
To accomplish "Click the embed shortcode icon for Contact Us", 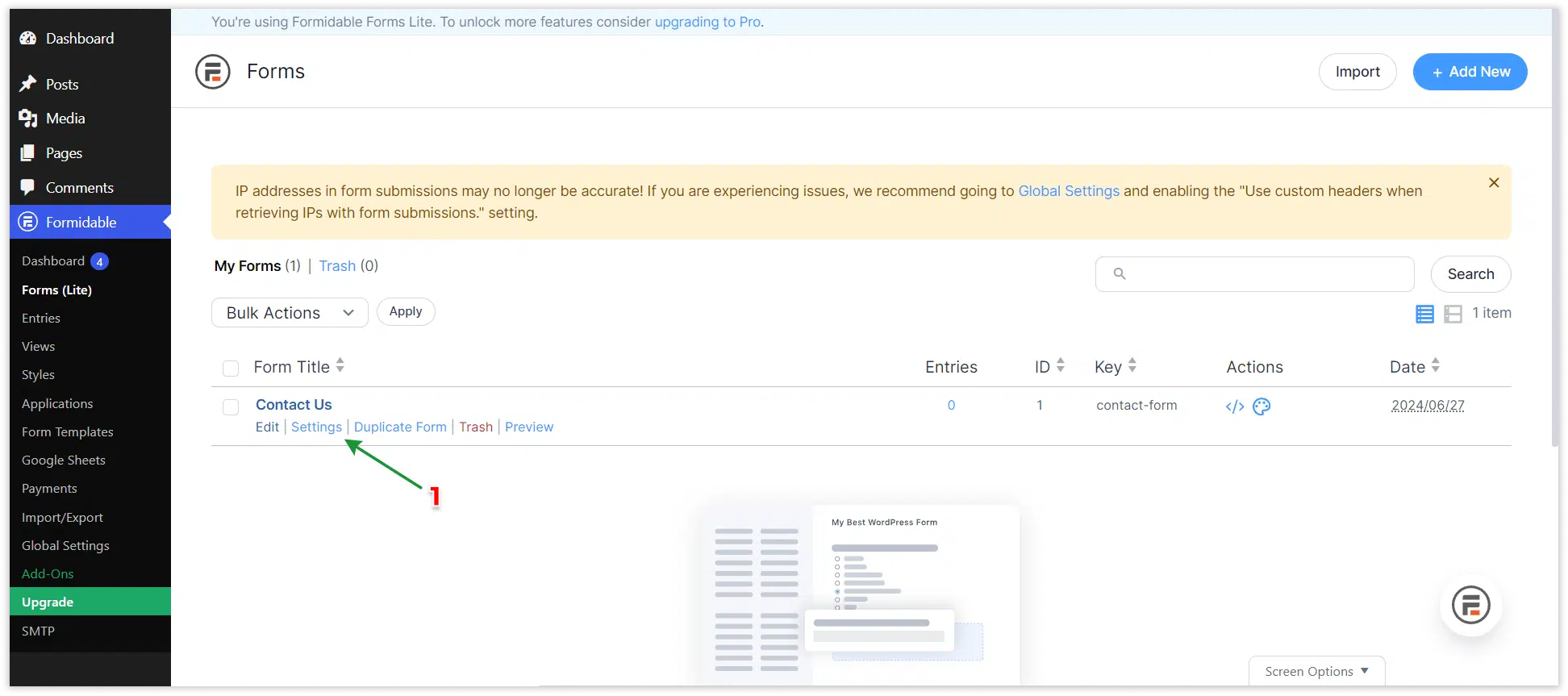I will click(1234, 406).
